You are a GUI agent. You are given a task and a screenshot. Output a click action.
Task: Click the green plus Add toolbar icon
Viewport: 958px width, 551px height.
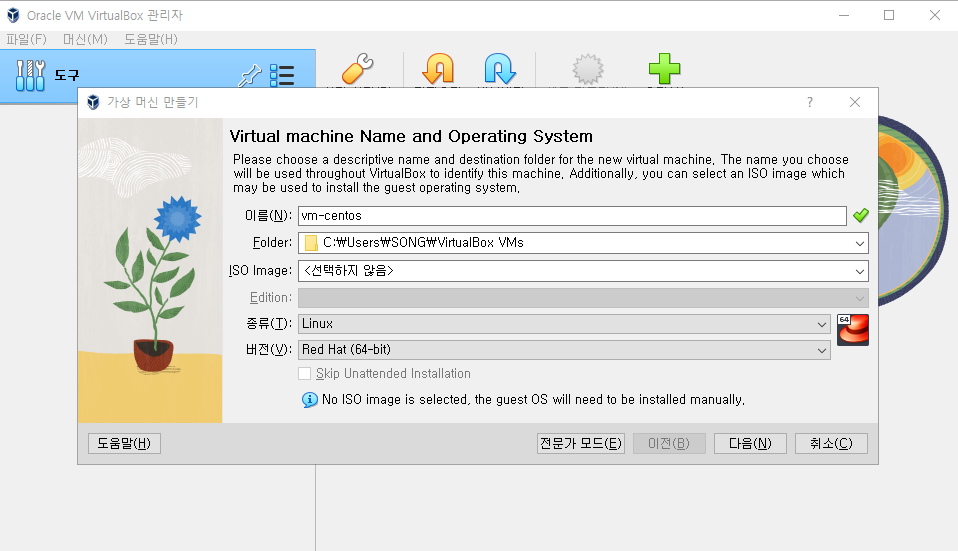[664, 68]
